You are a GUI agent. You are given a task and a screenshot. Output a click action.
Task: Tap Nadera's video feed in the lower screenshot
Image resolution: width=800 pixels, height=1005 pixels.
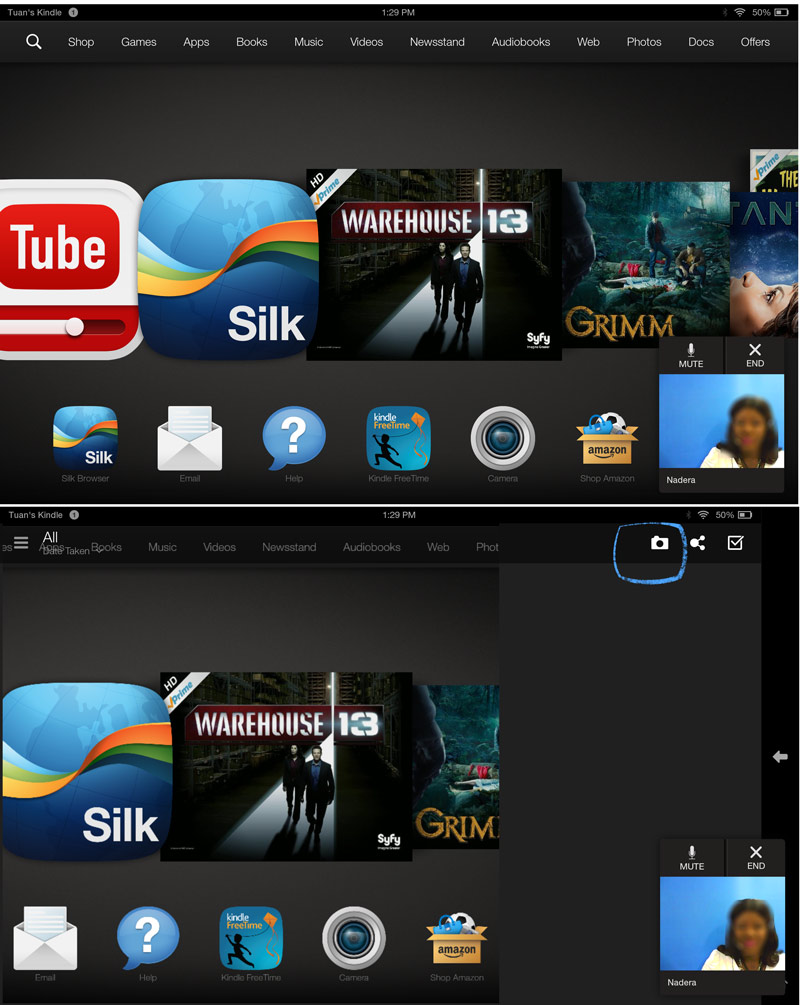(722, 924)
